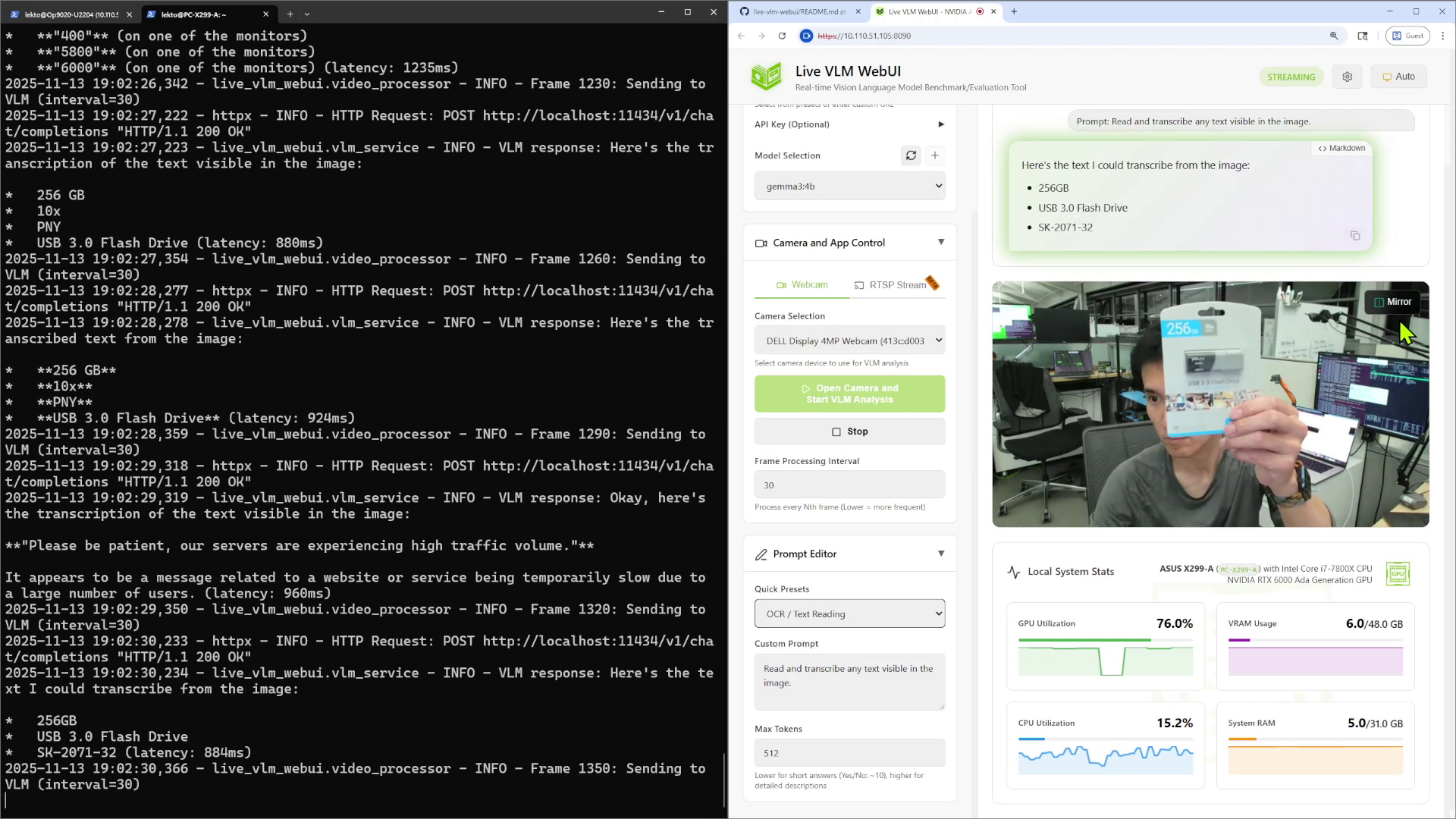Image resolution: width=1456 pixels, height=819 pixels.
Task: Click the STREAMING status badge
Action: 1291,77
